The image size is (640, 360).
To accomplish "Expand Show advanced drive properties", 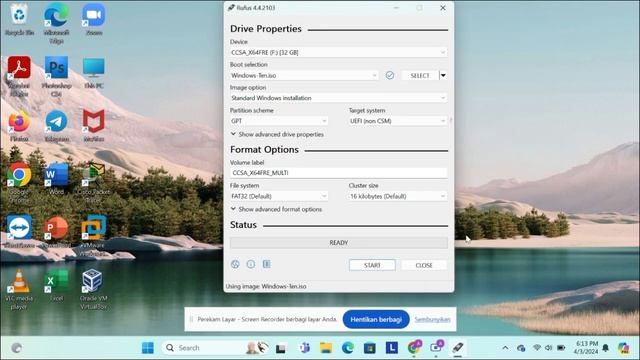I will coord(277,134).
